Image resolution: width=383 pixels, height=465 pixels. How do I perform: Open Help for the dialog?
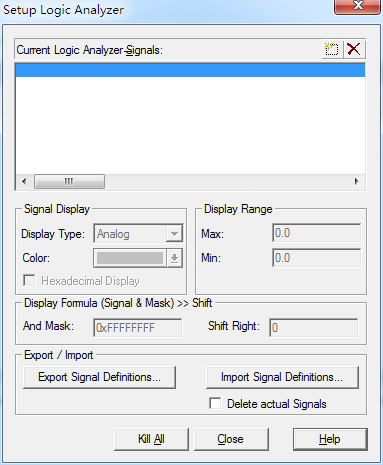330,439
